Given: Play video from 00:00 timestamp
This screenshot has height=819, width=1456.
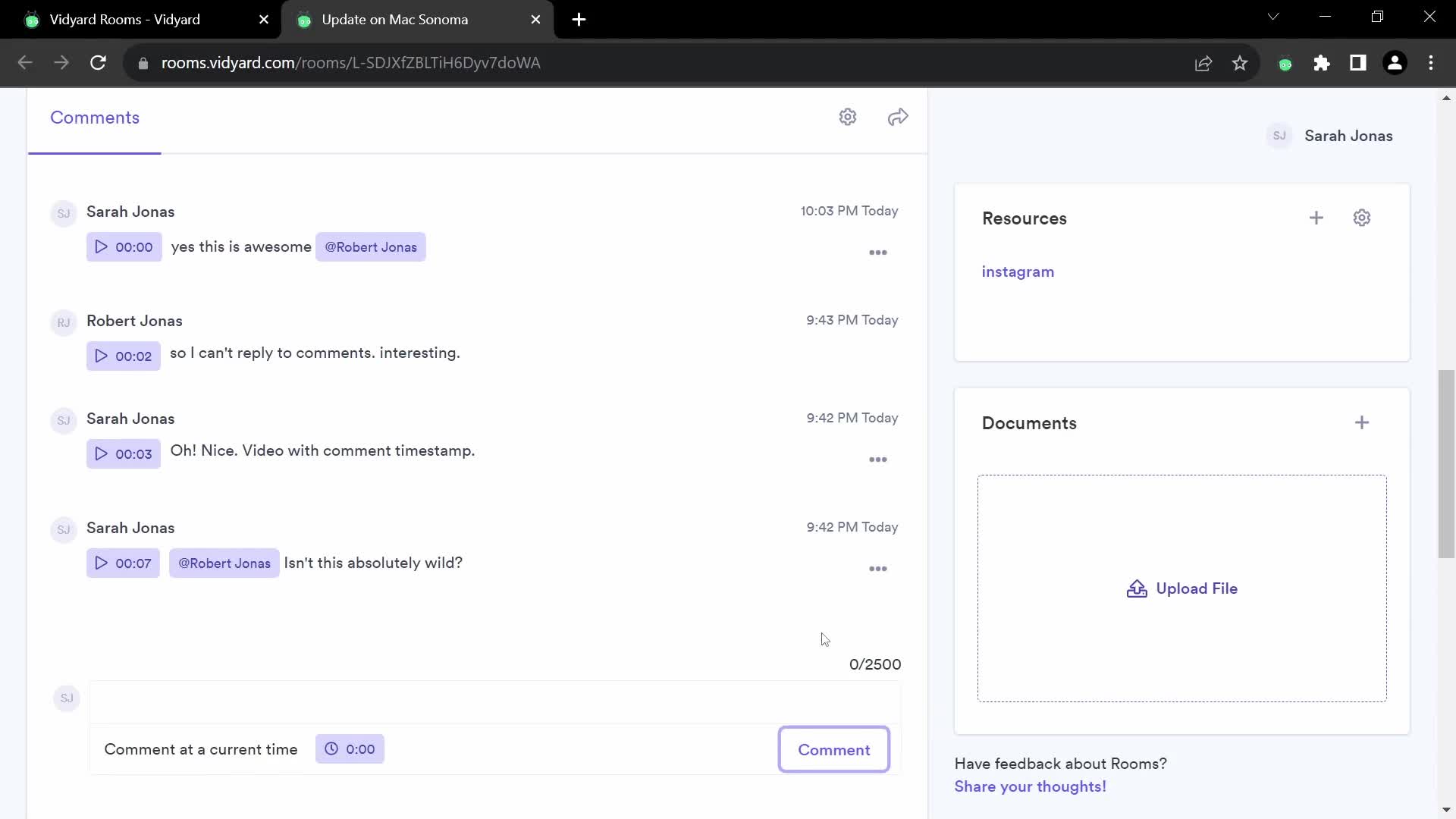Looking at the screenshot, I should (124, 247).
